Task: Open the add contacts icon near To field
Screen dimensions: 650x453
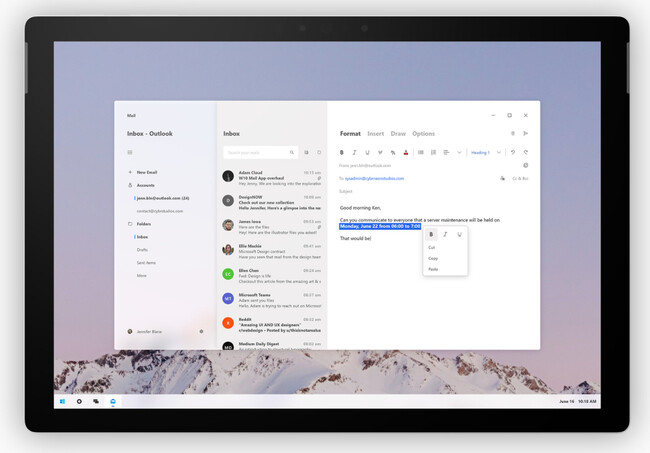Action: [502, 178]
